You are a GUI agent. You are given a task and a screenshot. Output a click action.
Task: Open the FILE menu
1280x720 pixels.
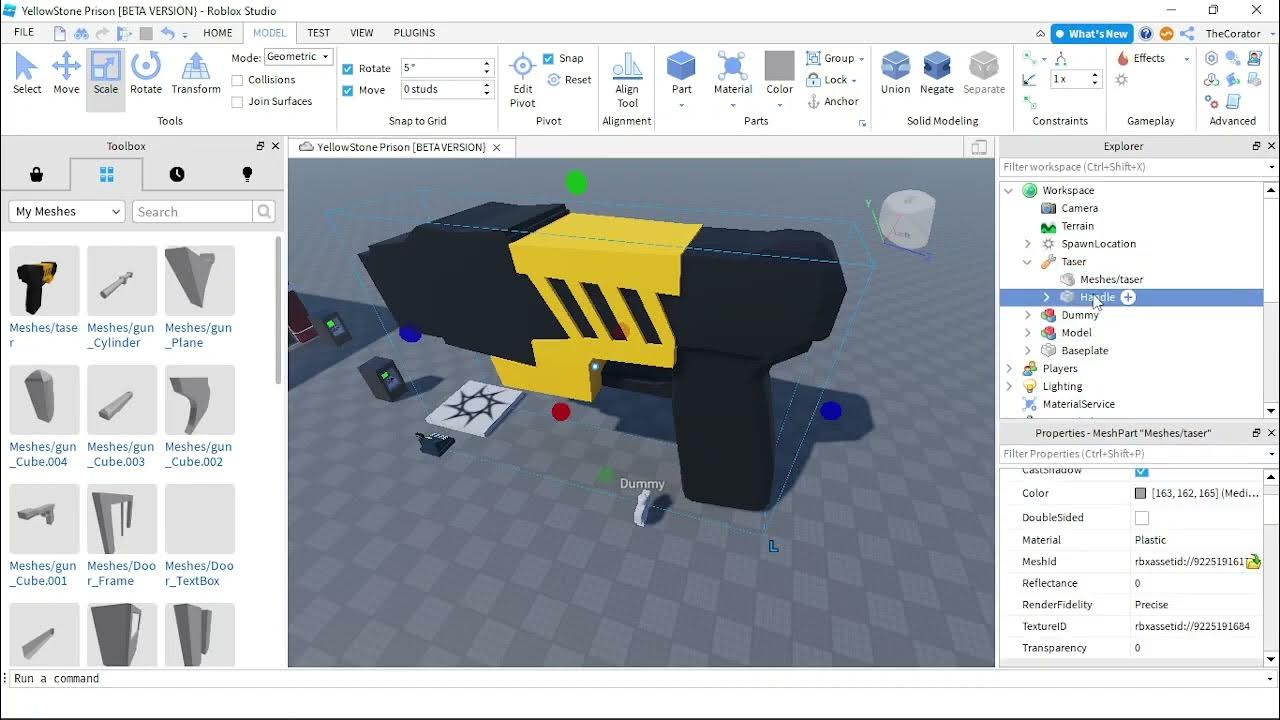(24, 33)
